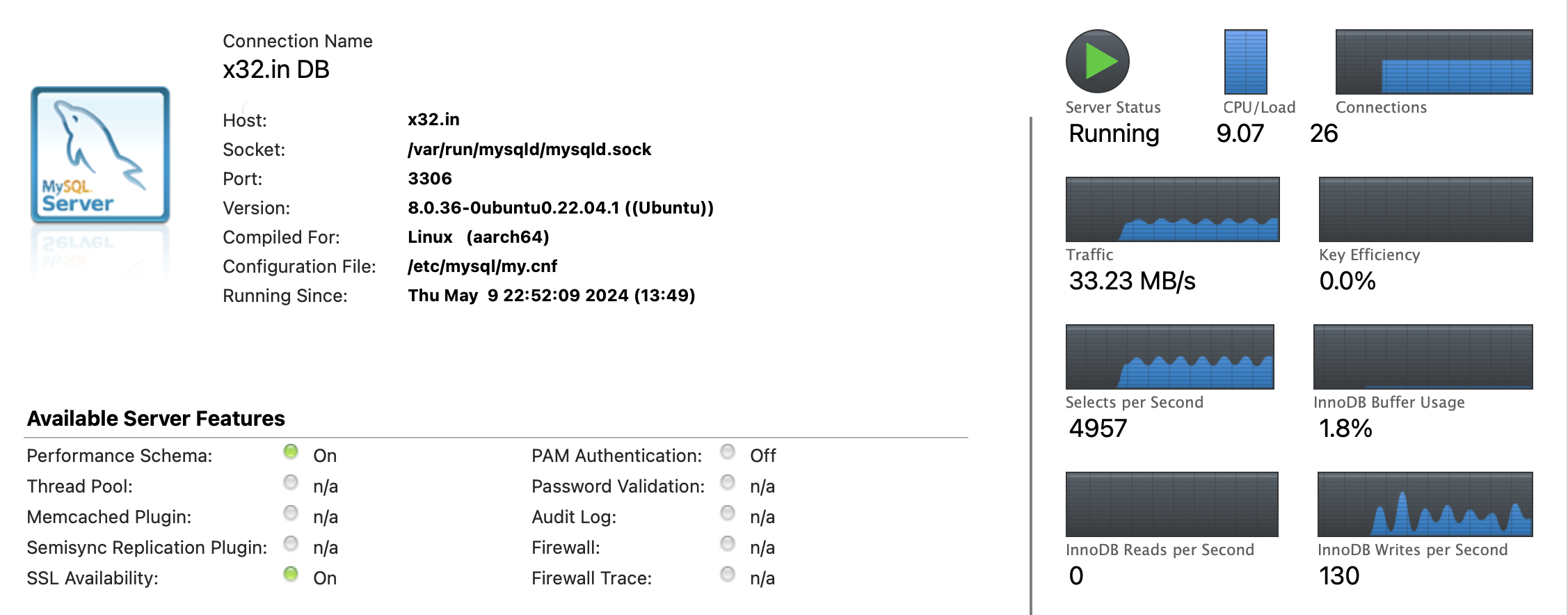The height and width of the screenshot is (615, 1568).
Task: Click the InnoDB Reads per Second graph
Action: 1171,504
